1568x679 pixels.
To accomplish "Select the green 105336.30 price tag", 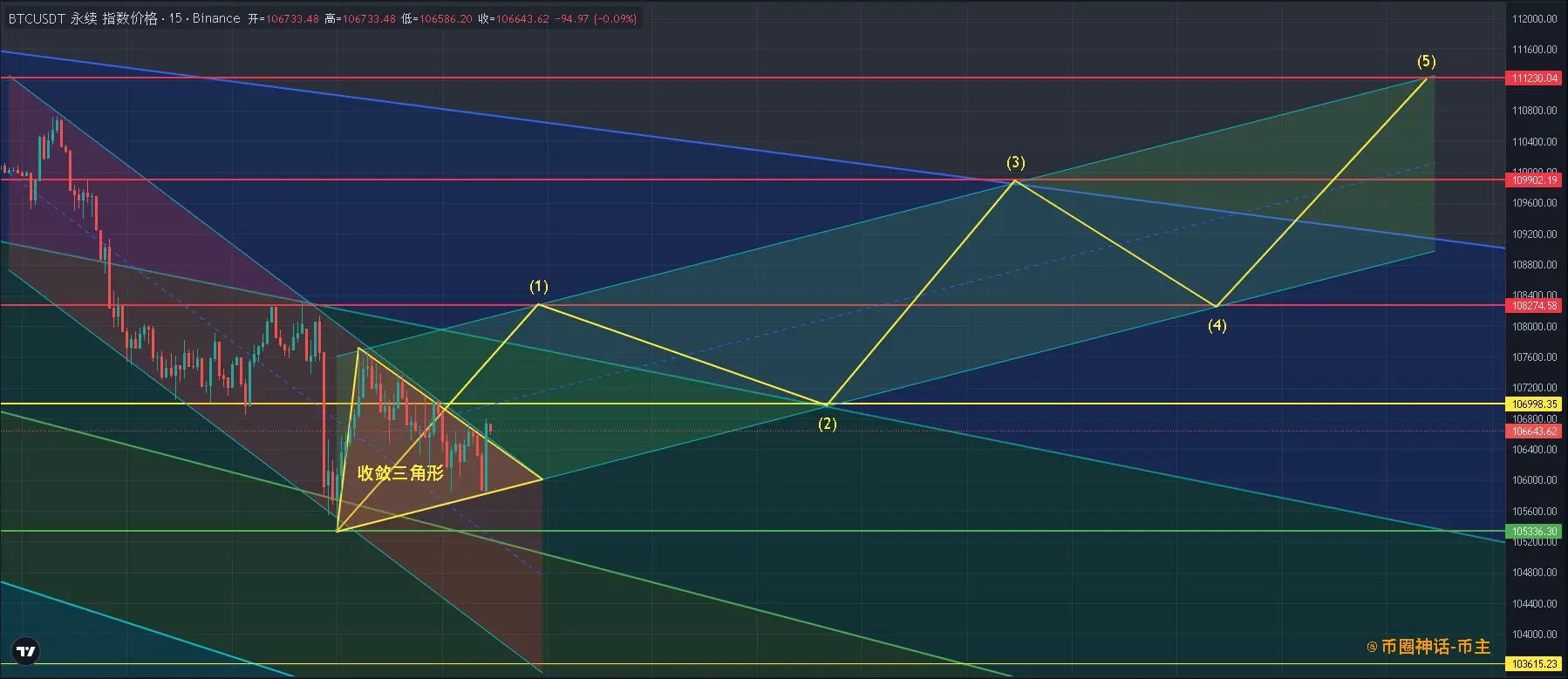I will (x=1535, y=532).
